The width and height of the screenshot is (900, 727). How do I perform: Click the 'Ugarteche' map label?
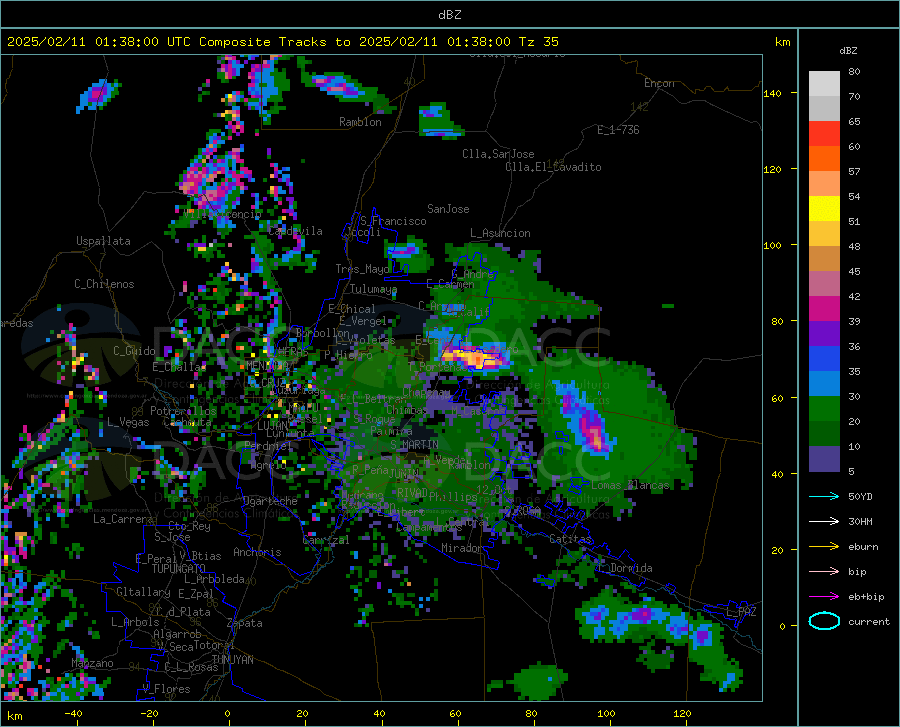(x=270, y=501)
